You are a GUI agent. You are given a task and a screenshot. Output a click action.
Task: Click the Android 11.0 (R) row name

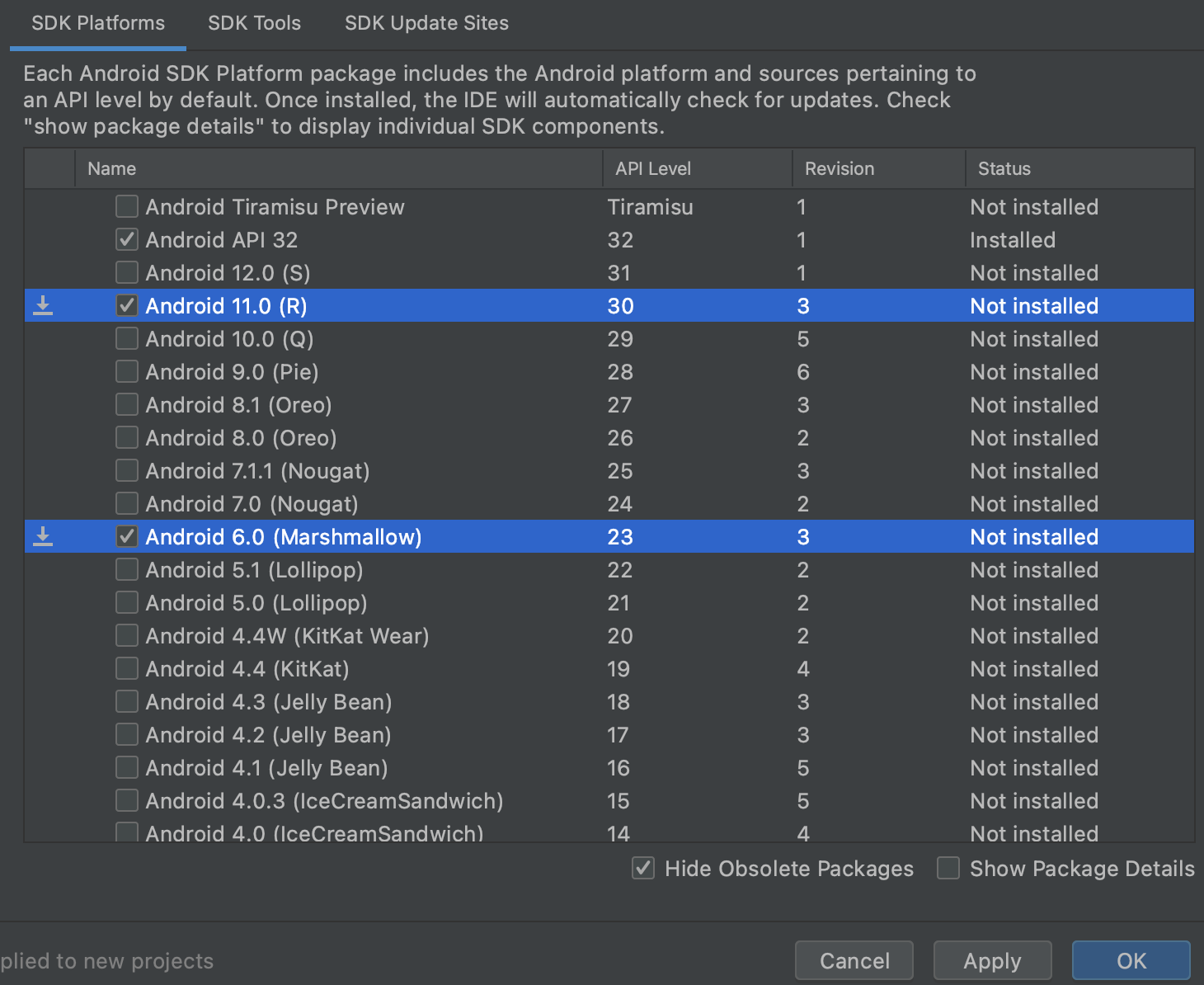226,306
